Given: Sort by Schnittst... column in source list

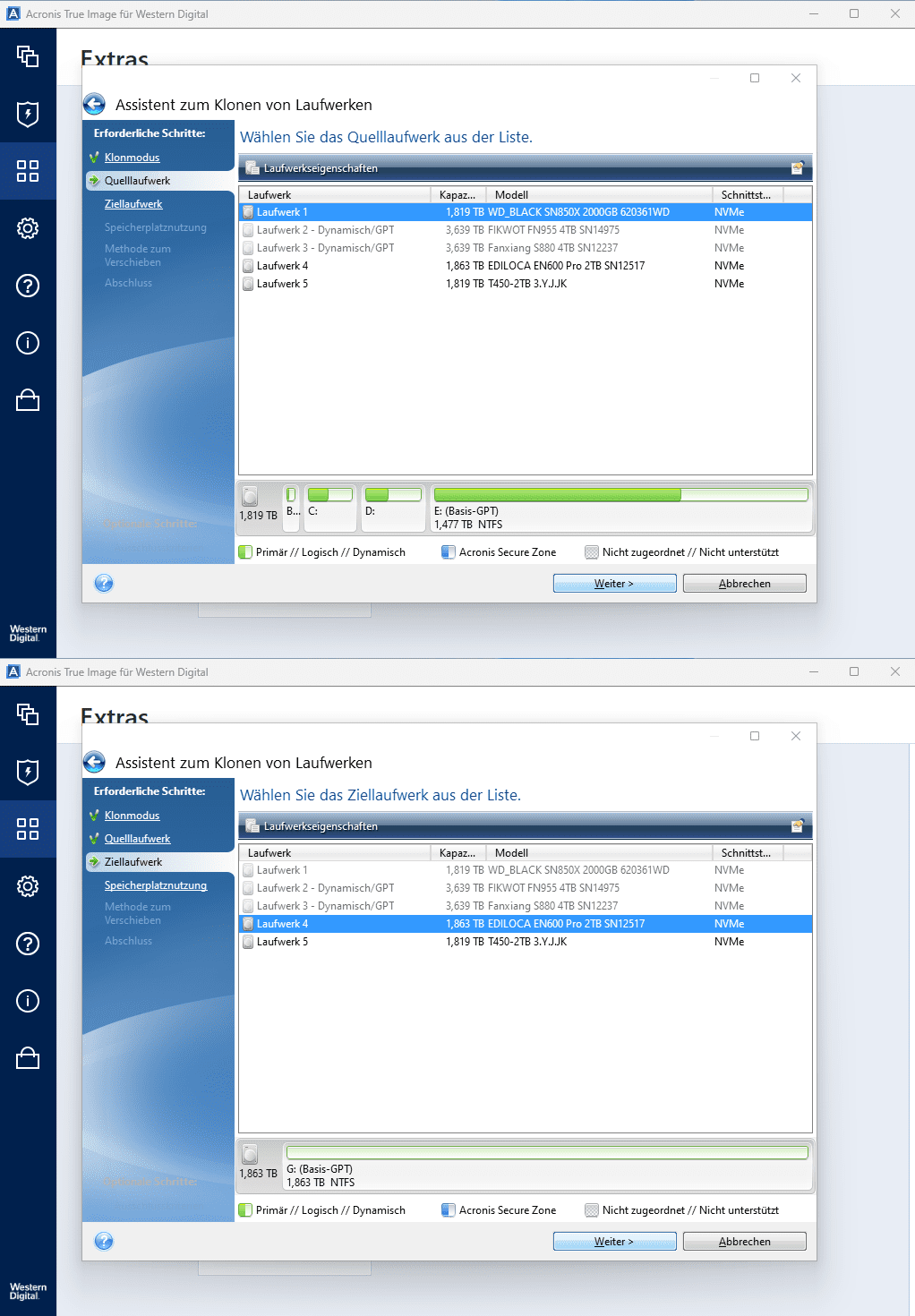Looking at the screenshot, I should click(x=748, y=195).
